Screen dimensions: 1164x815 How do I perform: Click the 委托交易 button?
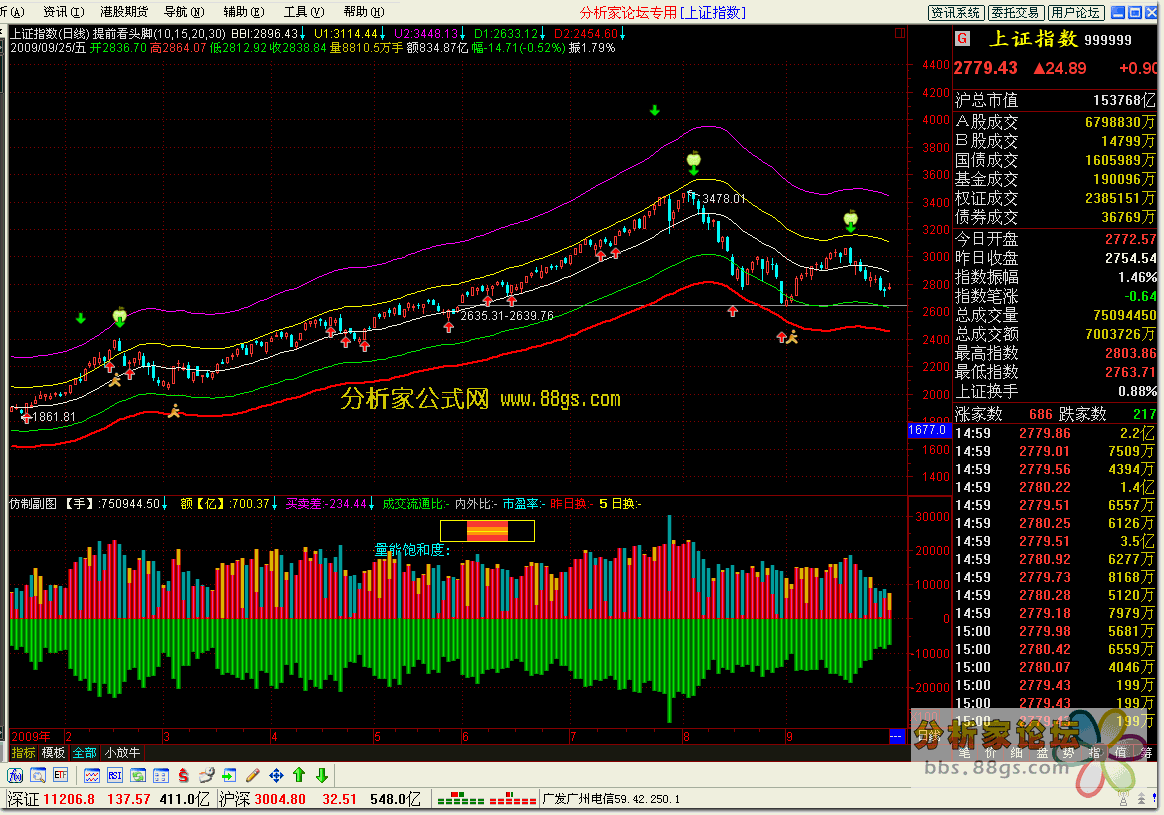[1016, 13]
